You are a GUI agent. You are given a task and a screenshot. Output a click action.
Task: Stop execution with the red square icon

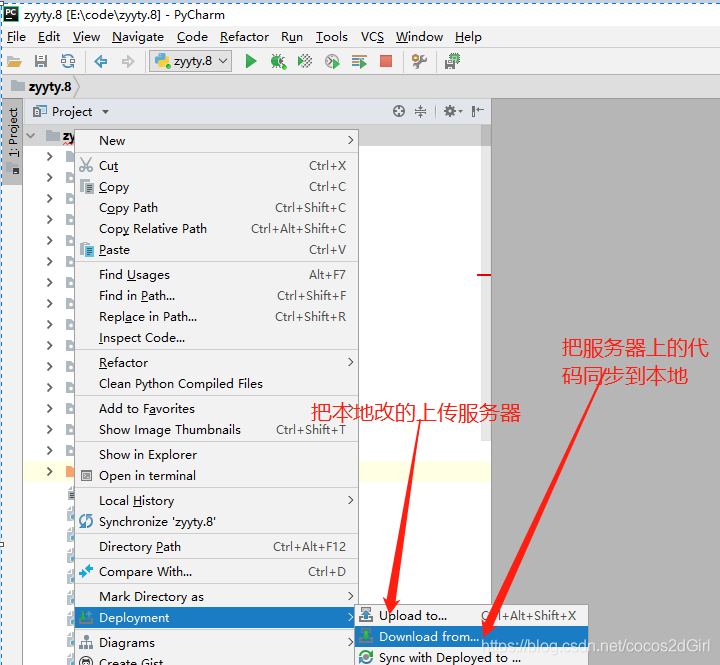point(386,61)
